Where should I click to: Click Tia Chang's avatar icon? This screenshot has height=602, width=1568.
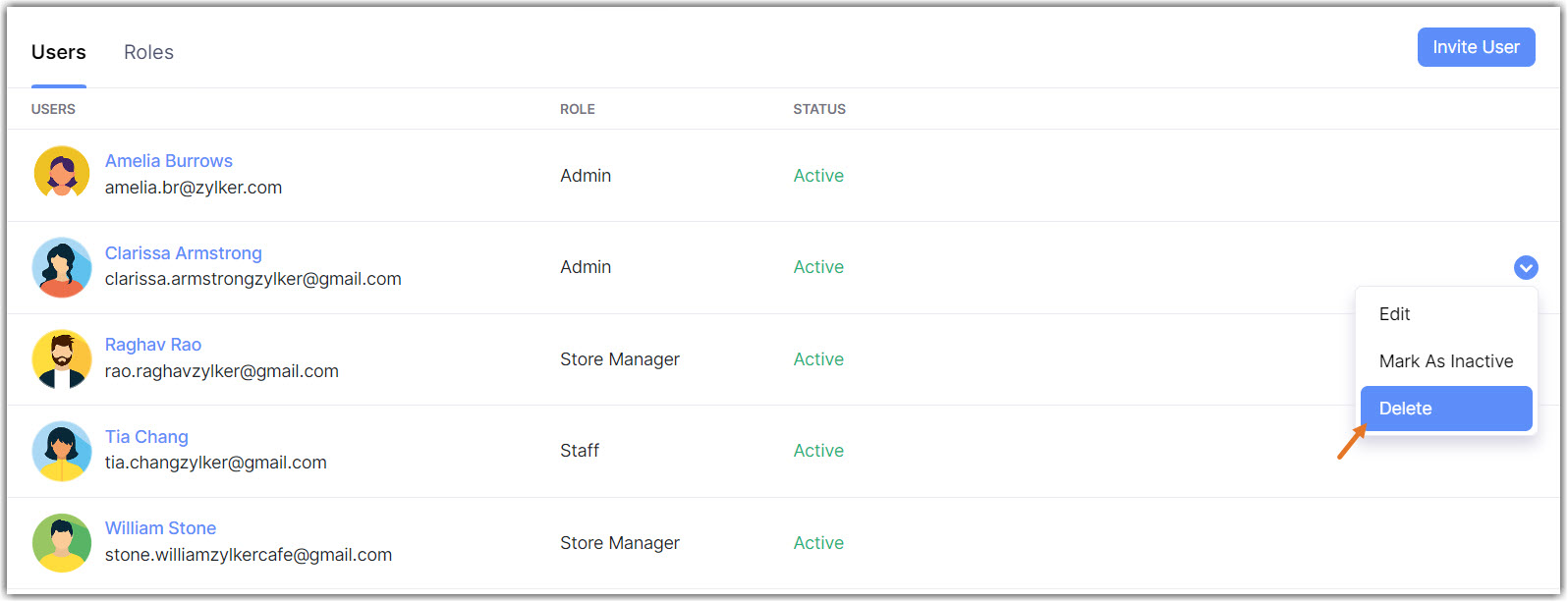[62, 451]
